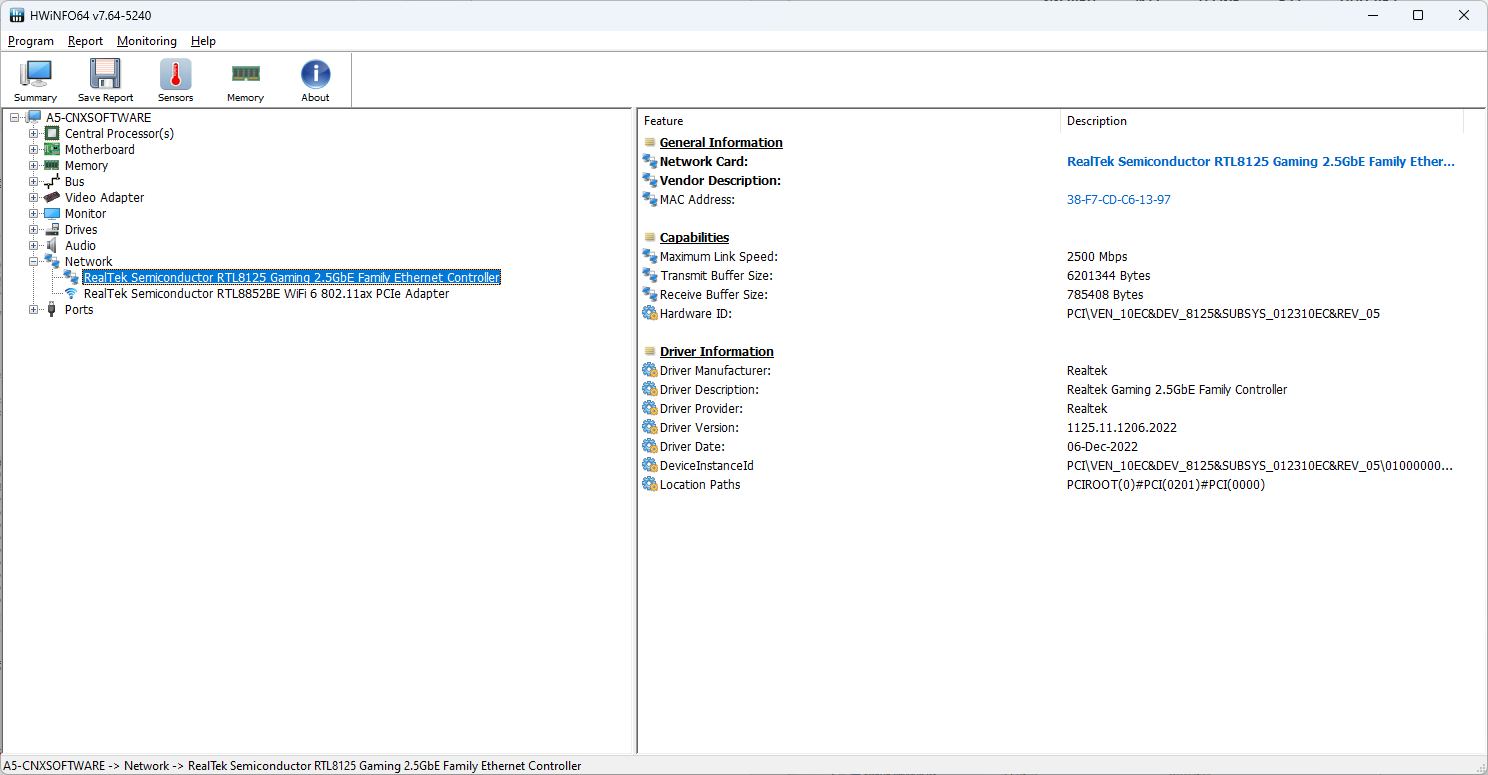Click Realtek Gaming 2.5GbE Family Controller description
The image size is (1488, 775).
(x=1177, y=389)
